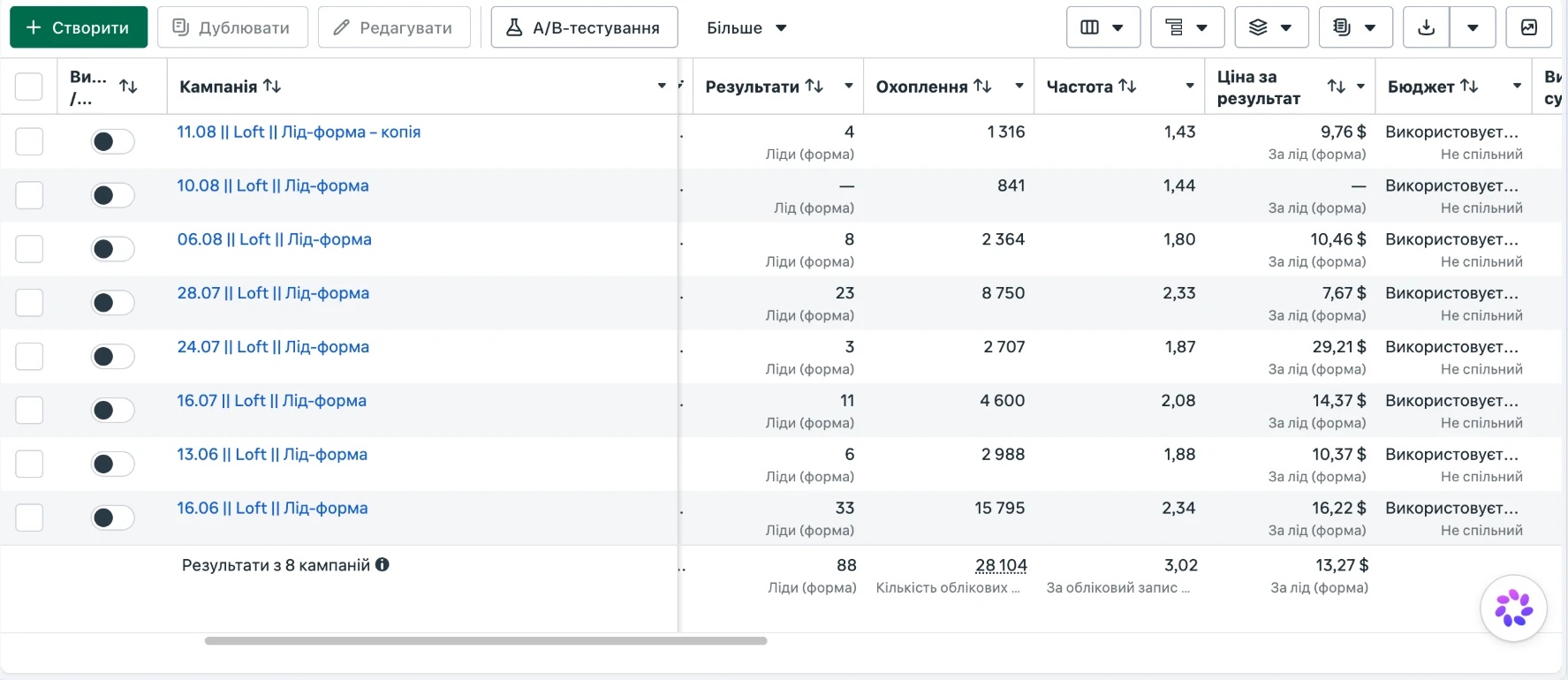Open the stacked layers view menu
Viewport: 1568px width, 680px height.
tap(1271, 27)
